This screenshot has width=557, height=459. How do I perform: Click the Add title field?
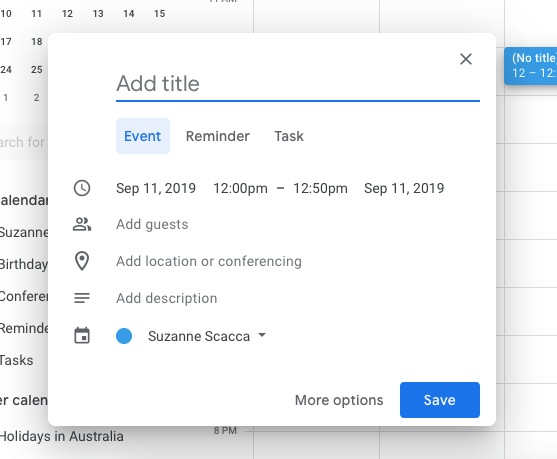point(298,84)
